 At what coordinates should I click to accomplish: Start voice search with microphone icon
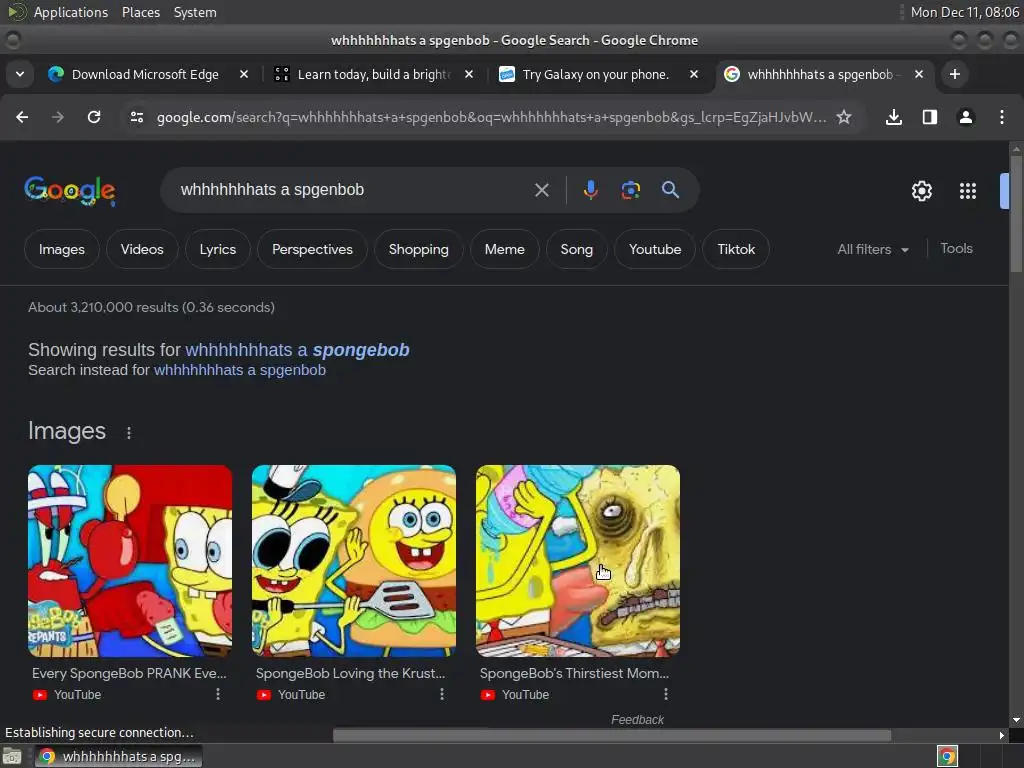(590, 190)
